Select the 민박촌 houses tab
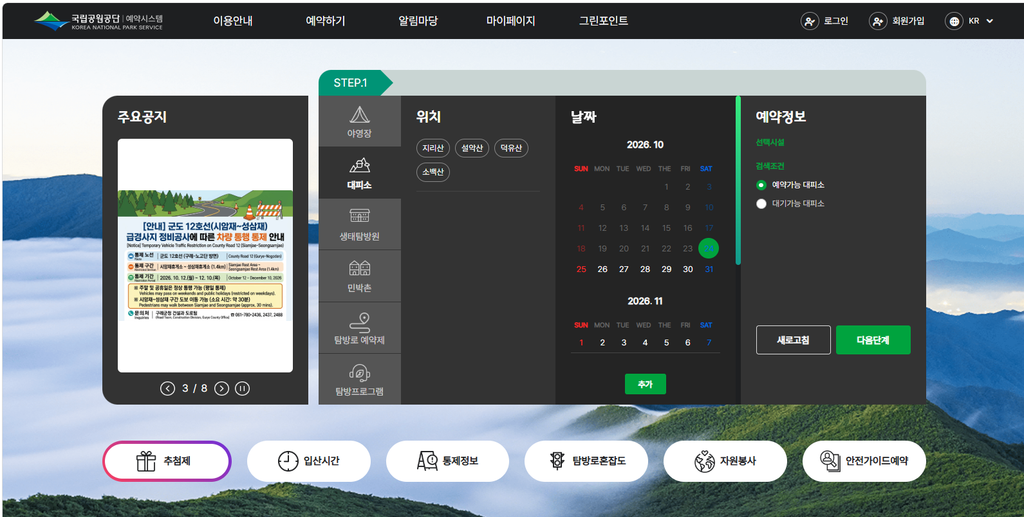1024x517 pixels. [360, 275]
